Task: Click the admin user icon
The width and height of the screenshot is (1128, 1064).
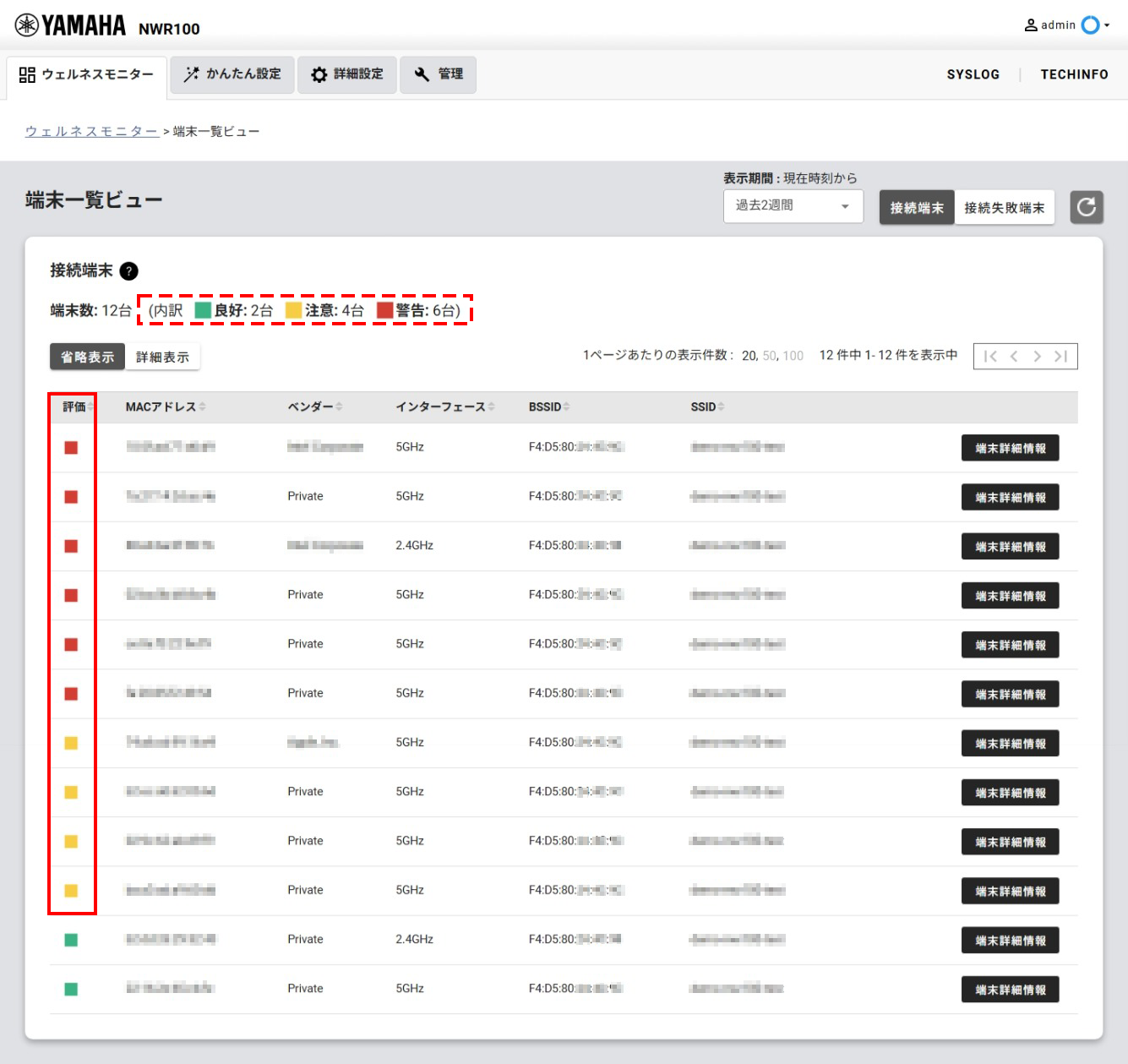Action: pos(1031,25)
